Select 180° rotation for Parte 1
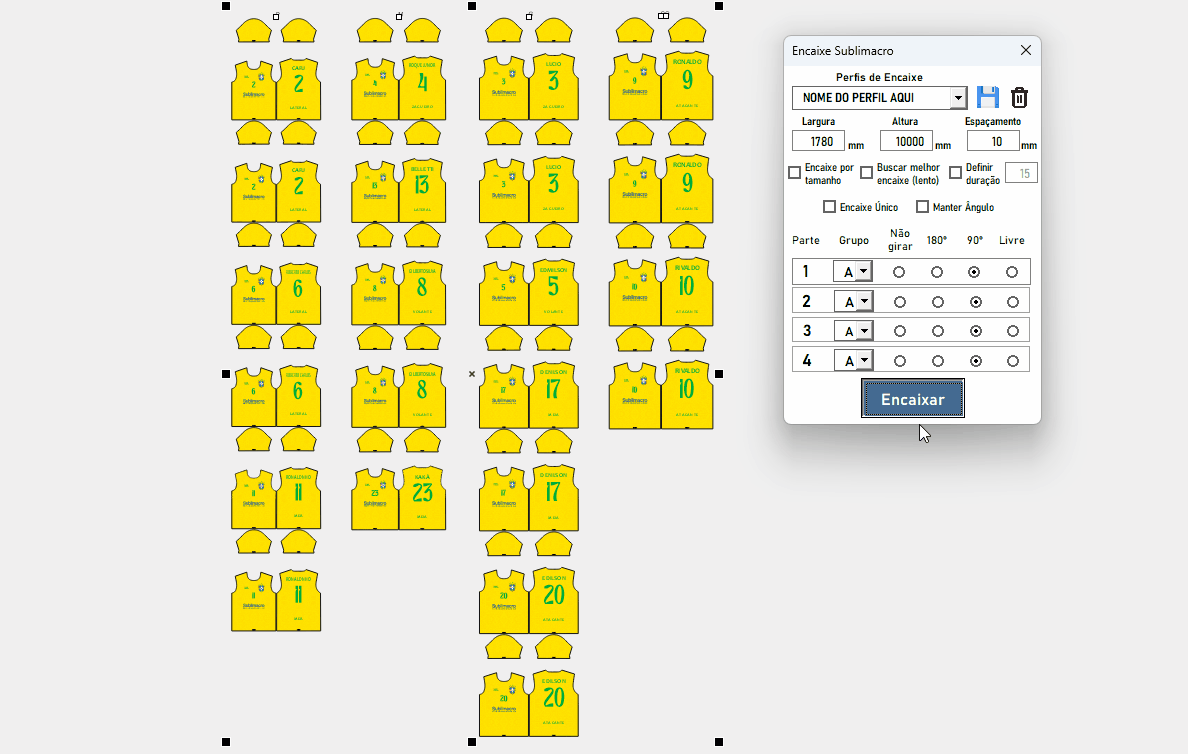The height and width of the screenshot is (754, 1188). tap(937, 271)
